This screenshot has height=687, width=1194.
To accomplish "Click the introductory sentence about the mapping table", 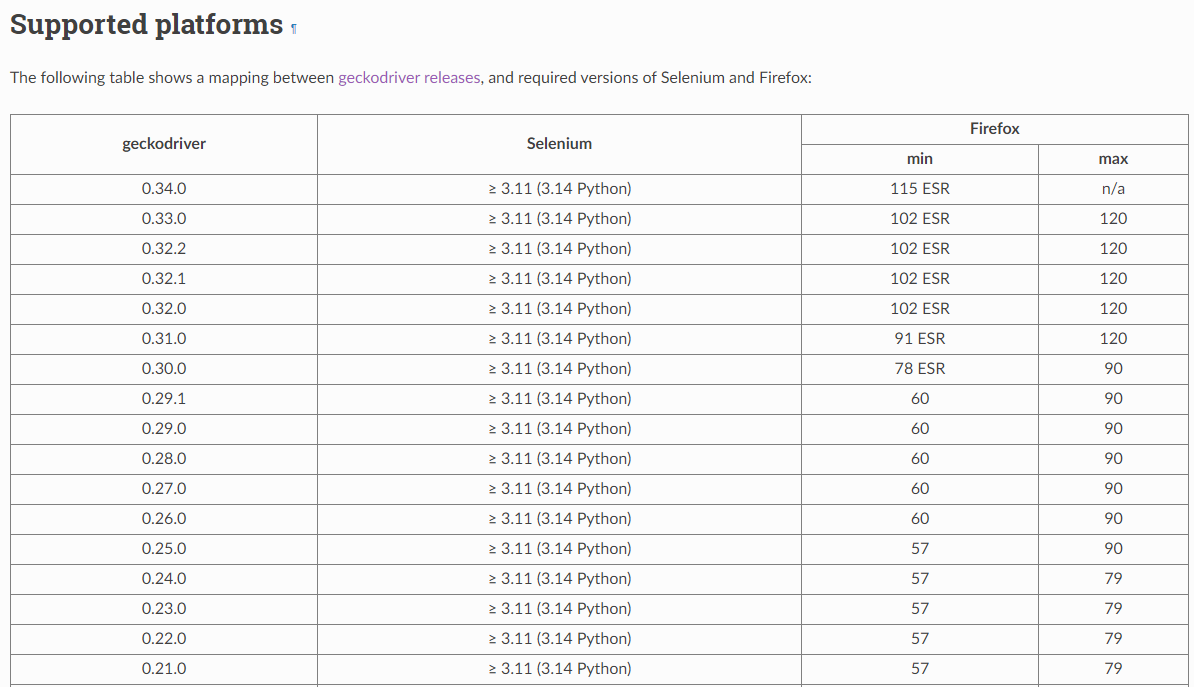I will coord(411,78).
